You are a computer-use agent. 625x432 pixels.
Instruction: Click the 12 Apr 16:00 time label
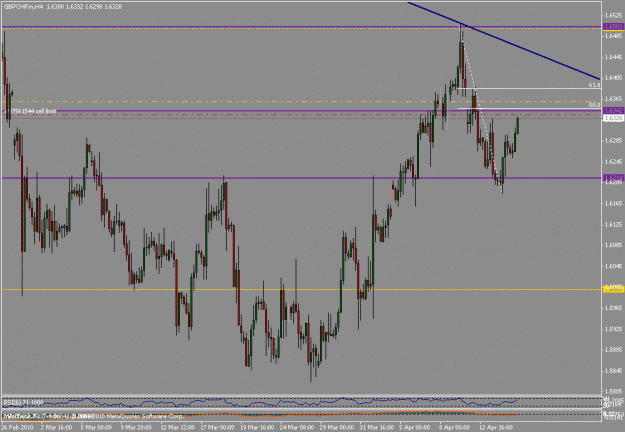click(x=497, y=428)
